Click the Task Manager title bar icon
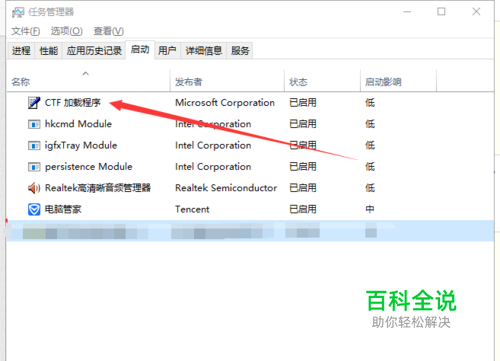Screen dimensions: 500x361 (x=18, y=13)
